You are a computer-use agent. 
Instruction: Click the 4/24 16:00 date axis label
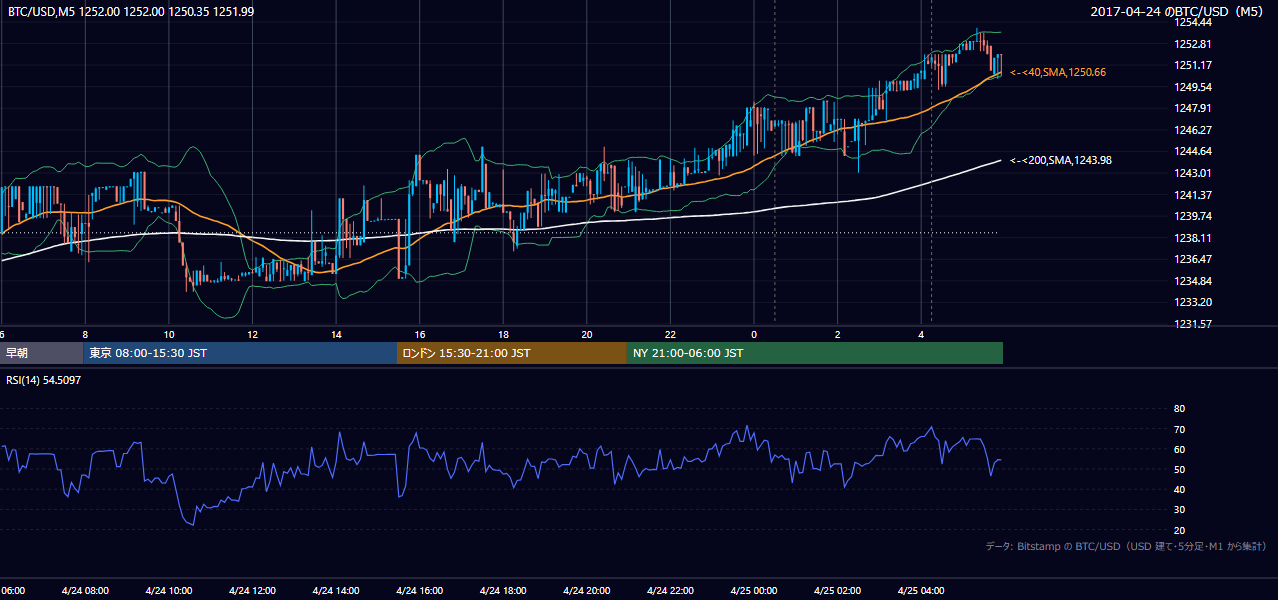coord(420,591)
